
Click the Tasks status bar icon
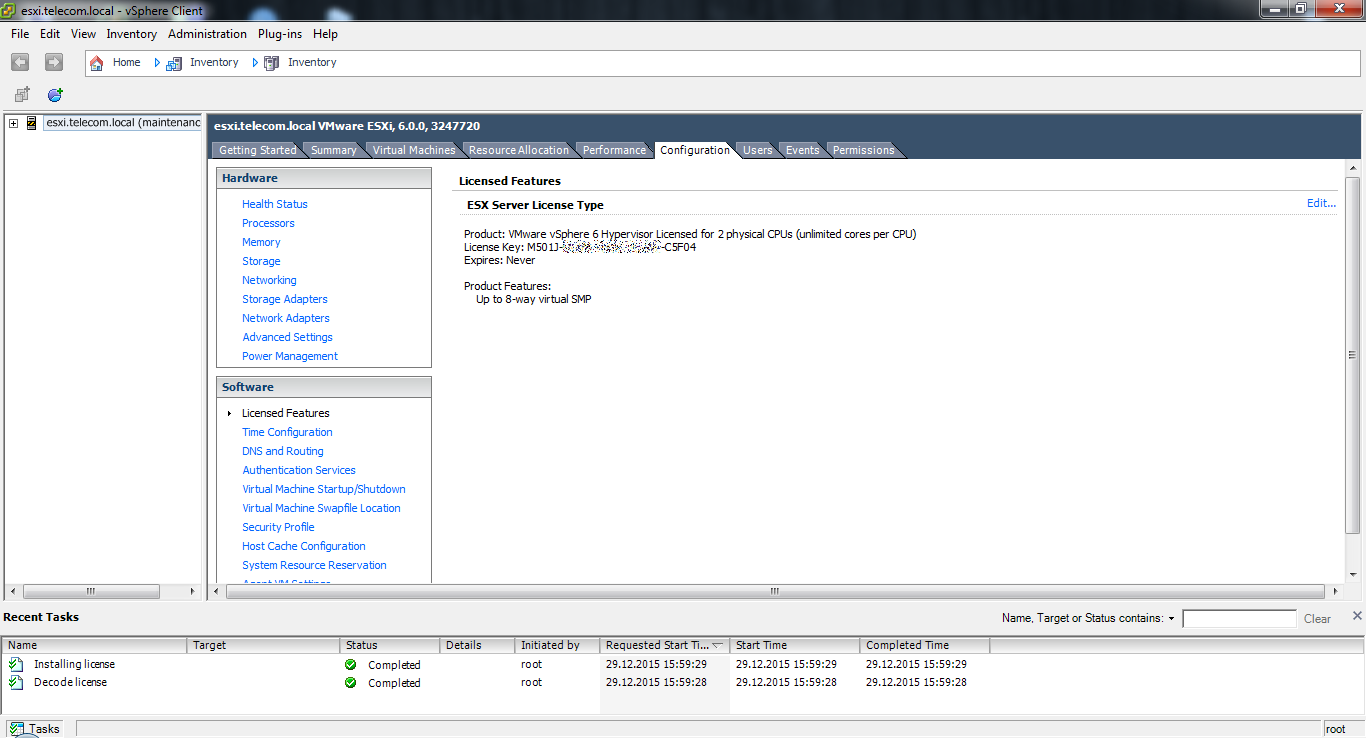coord(17,728)
